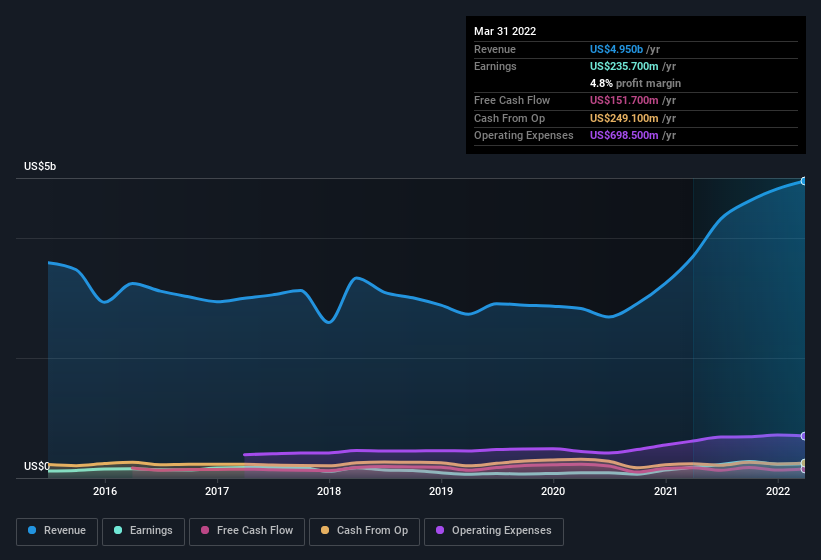Toggle the Earnings legend button

click(x=143, y=531)
